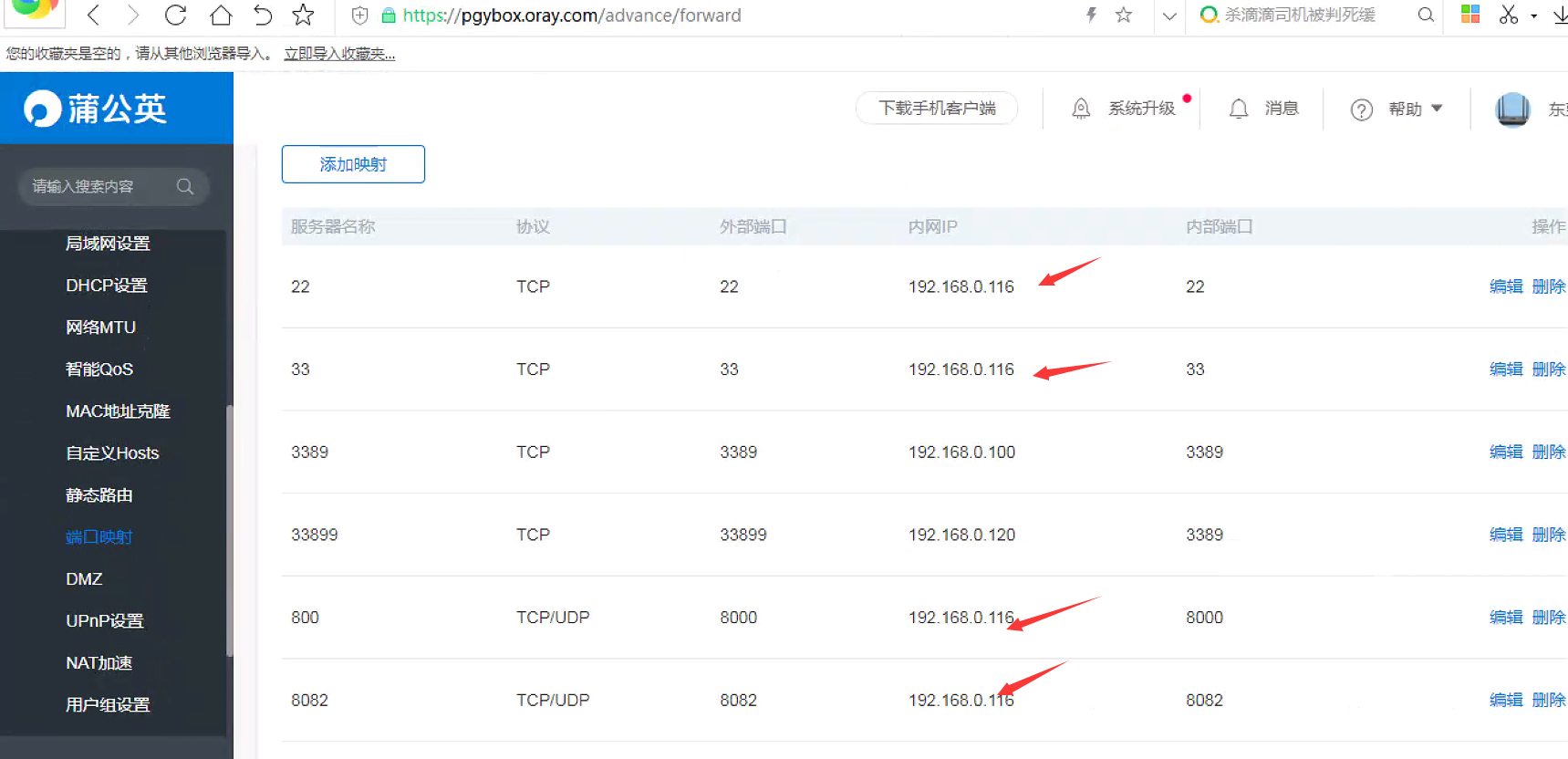Open 消息 notifications label

pos(1282,109)
